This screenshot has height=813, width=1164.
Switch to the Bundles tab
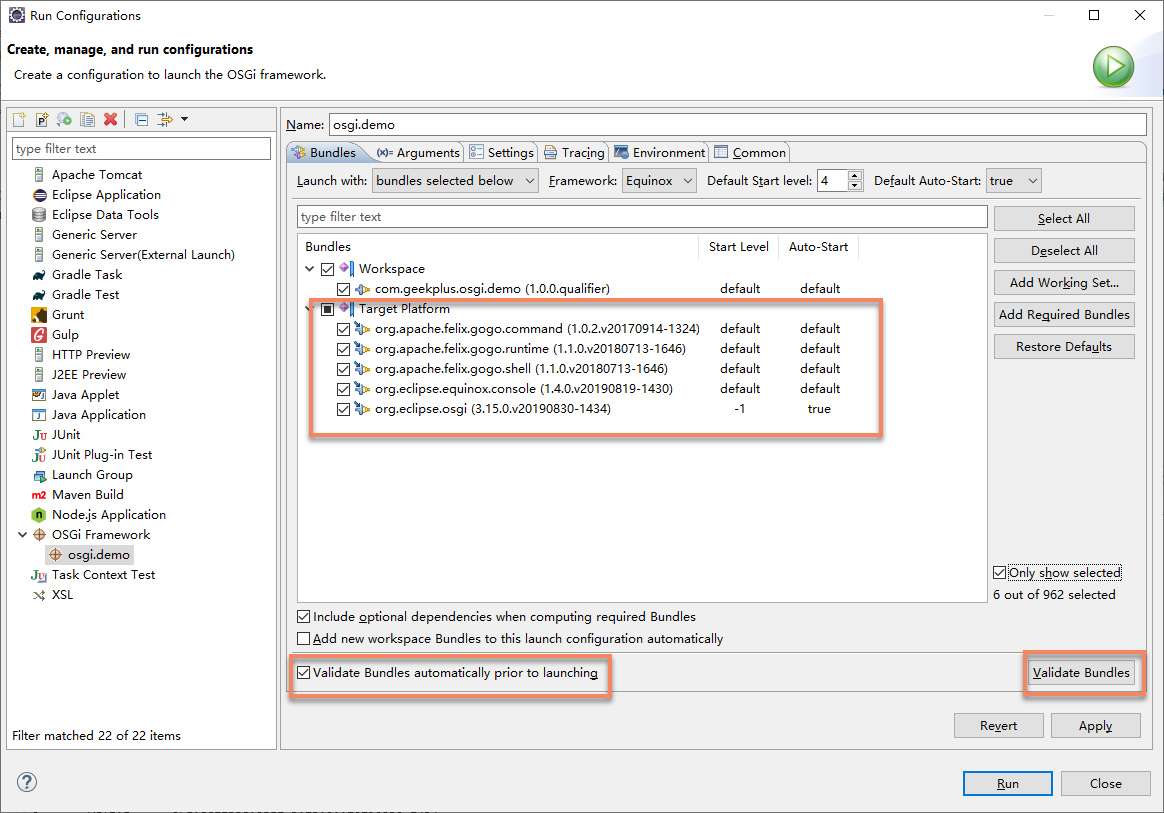pyautogui.click(x=324, y=152)
